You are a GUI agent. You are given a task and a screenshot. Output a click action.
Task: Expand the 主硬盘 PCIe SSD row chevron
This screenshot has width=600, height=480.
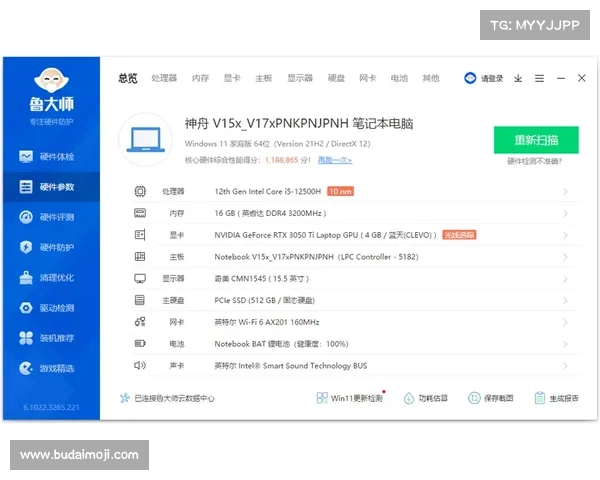click(x=565, y=300)
